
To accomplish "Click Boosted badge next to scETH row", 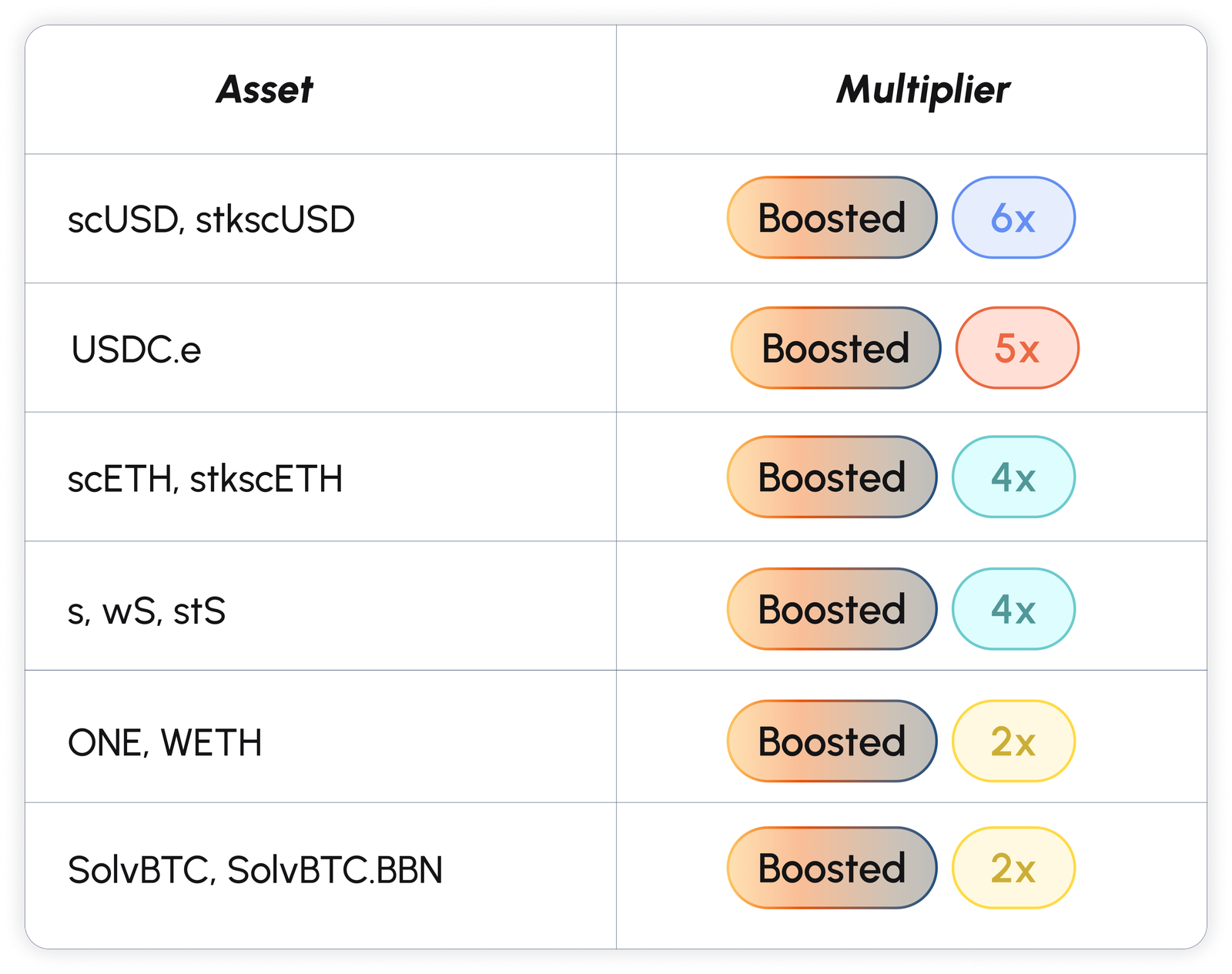I will pos(832,477).
